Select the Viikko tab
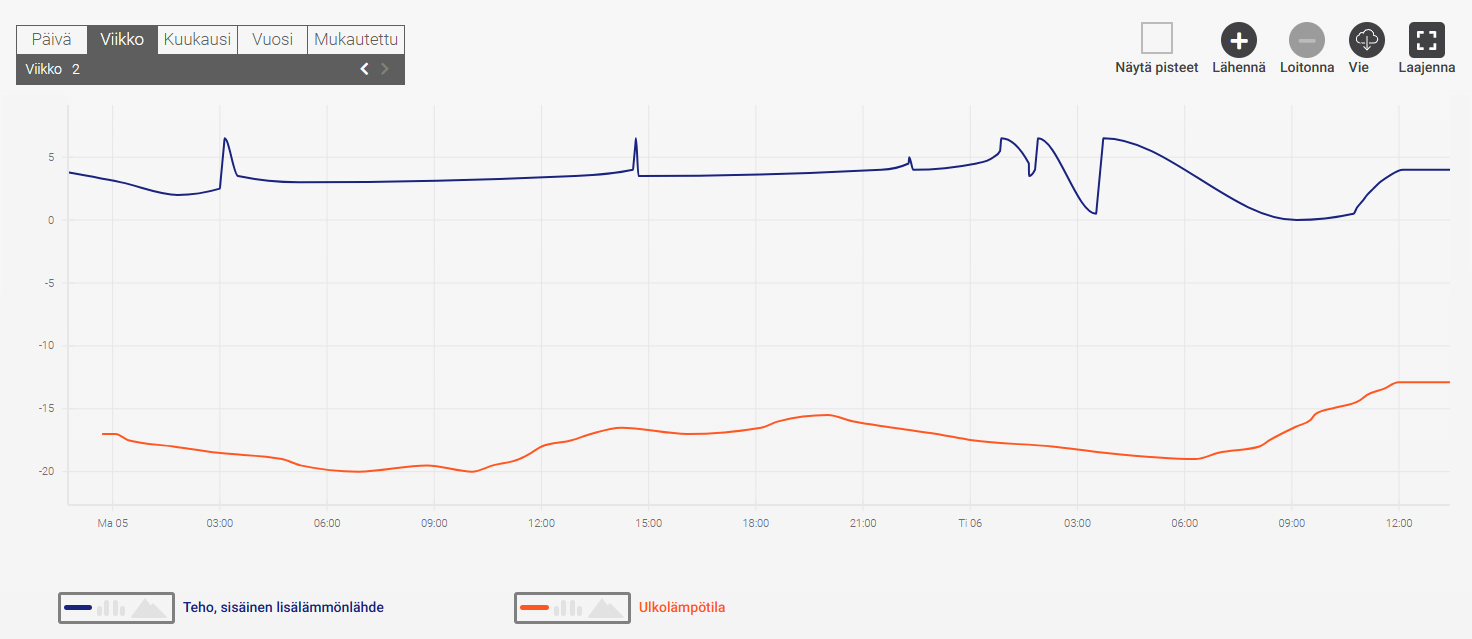 (x=122, y=40)
